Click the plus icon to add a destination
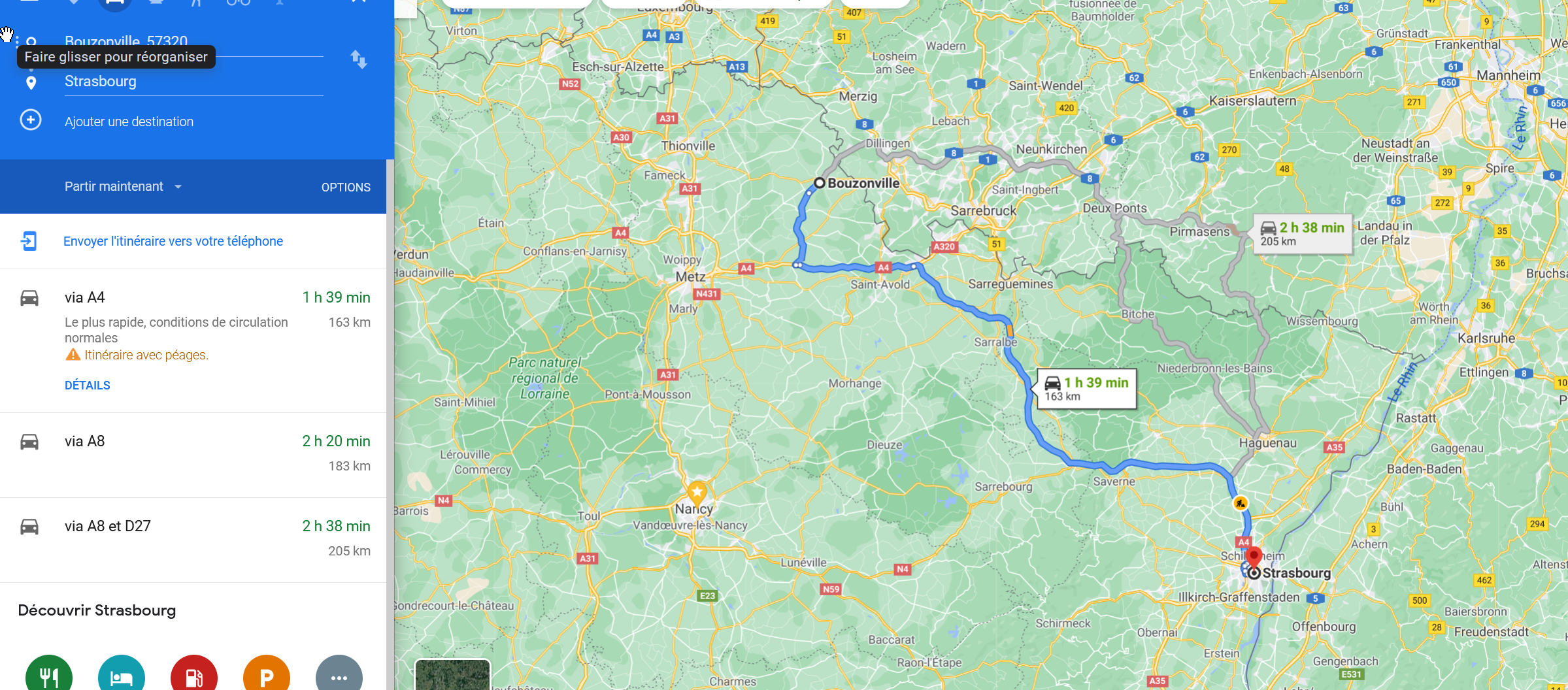Image resolution: width=1568 pixels, height=690 pixels. [x=31, y=120]
